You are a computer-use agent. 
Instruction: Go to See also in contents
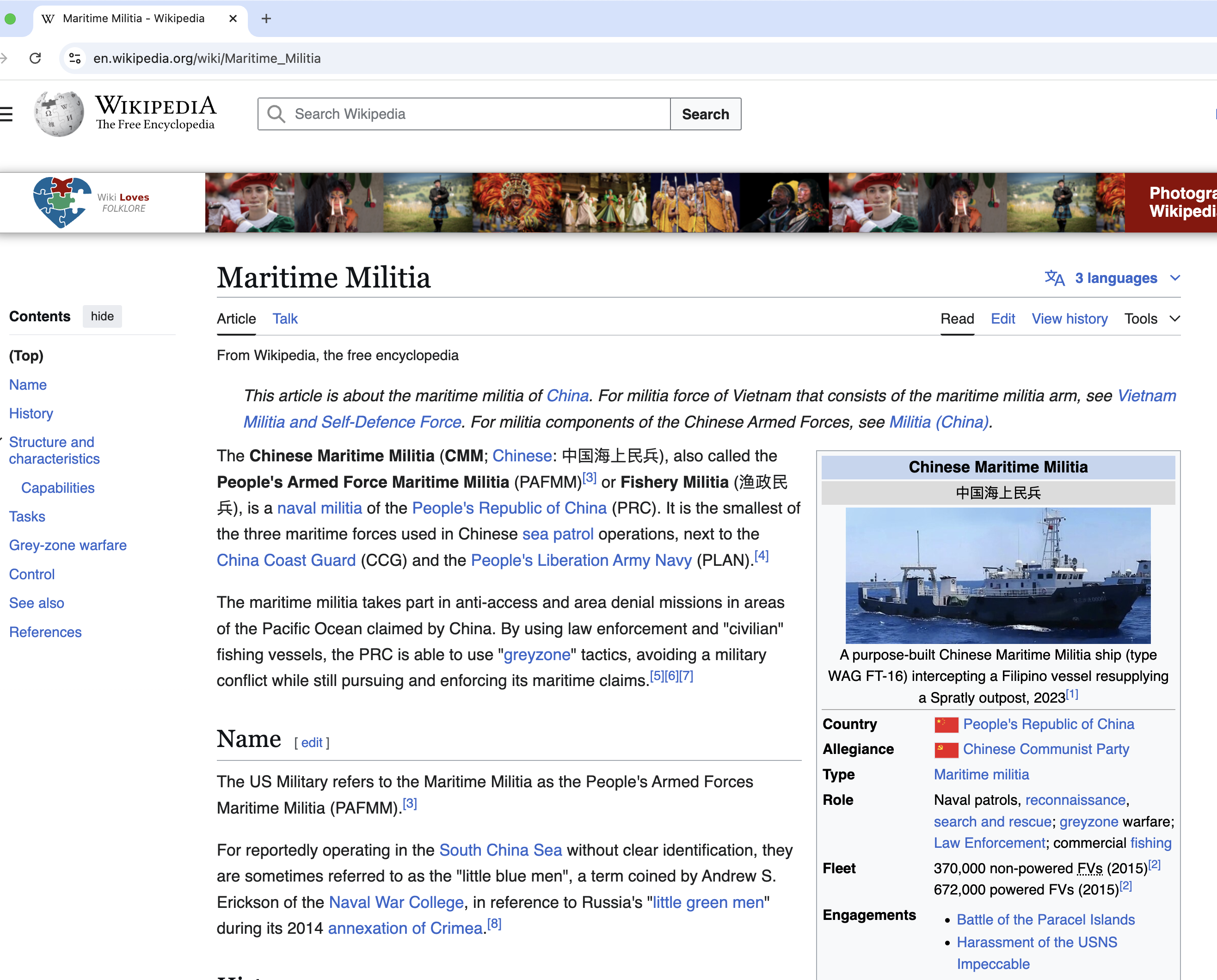pos(37,603)
